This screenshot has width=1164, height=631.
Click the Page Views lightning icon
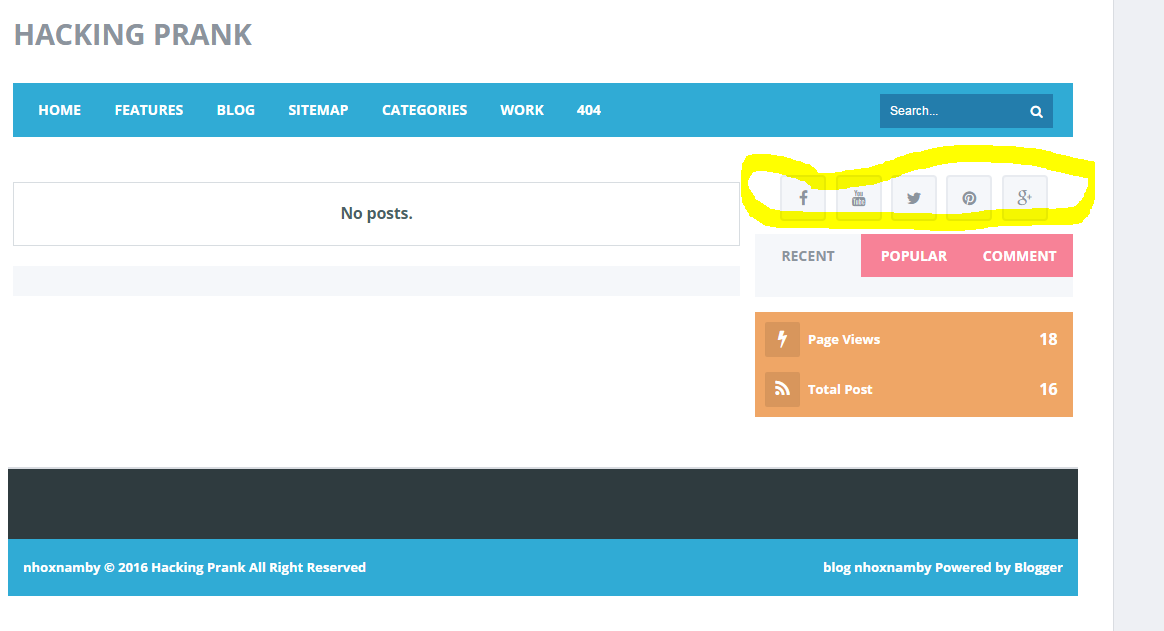tap(782, 340)
